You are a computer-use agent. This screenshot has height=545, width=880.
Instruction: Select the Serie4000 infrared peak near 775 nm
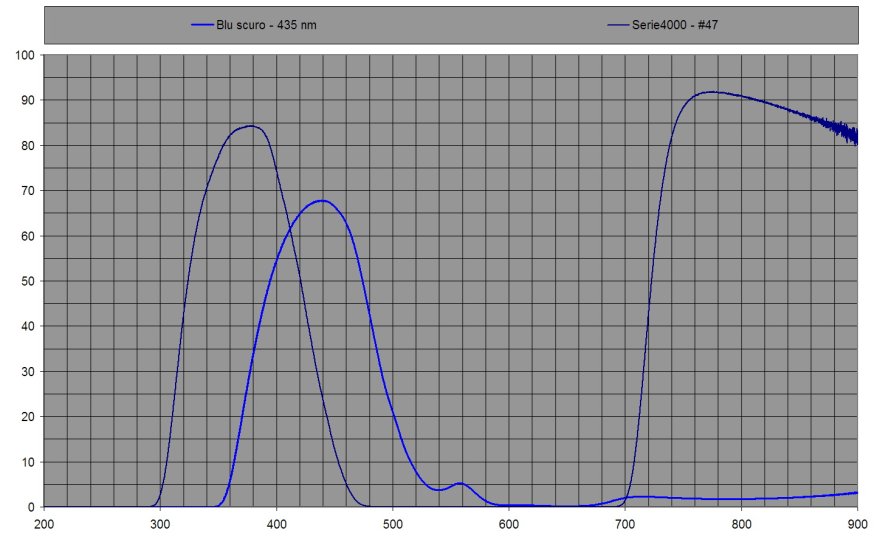[711, 92]
